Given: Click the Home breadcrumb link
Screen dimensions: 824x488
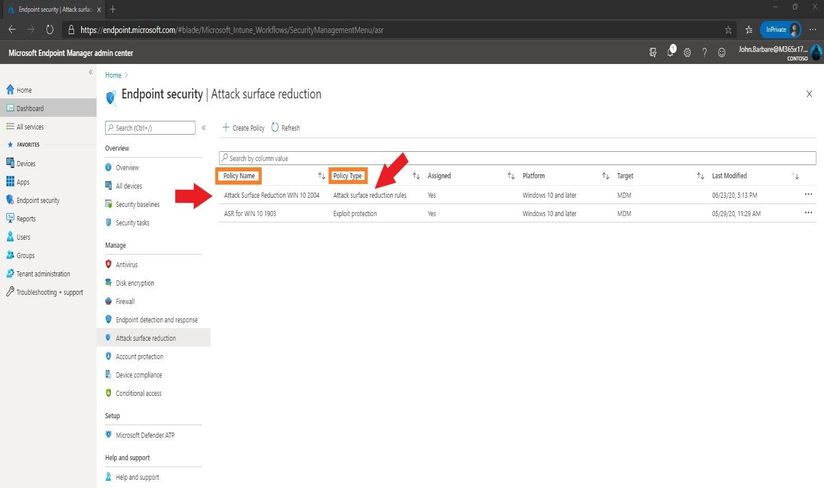Looking at the screenshot, I should pos(113,75).
